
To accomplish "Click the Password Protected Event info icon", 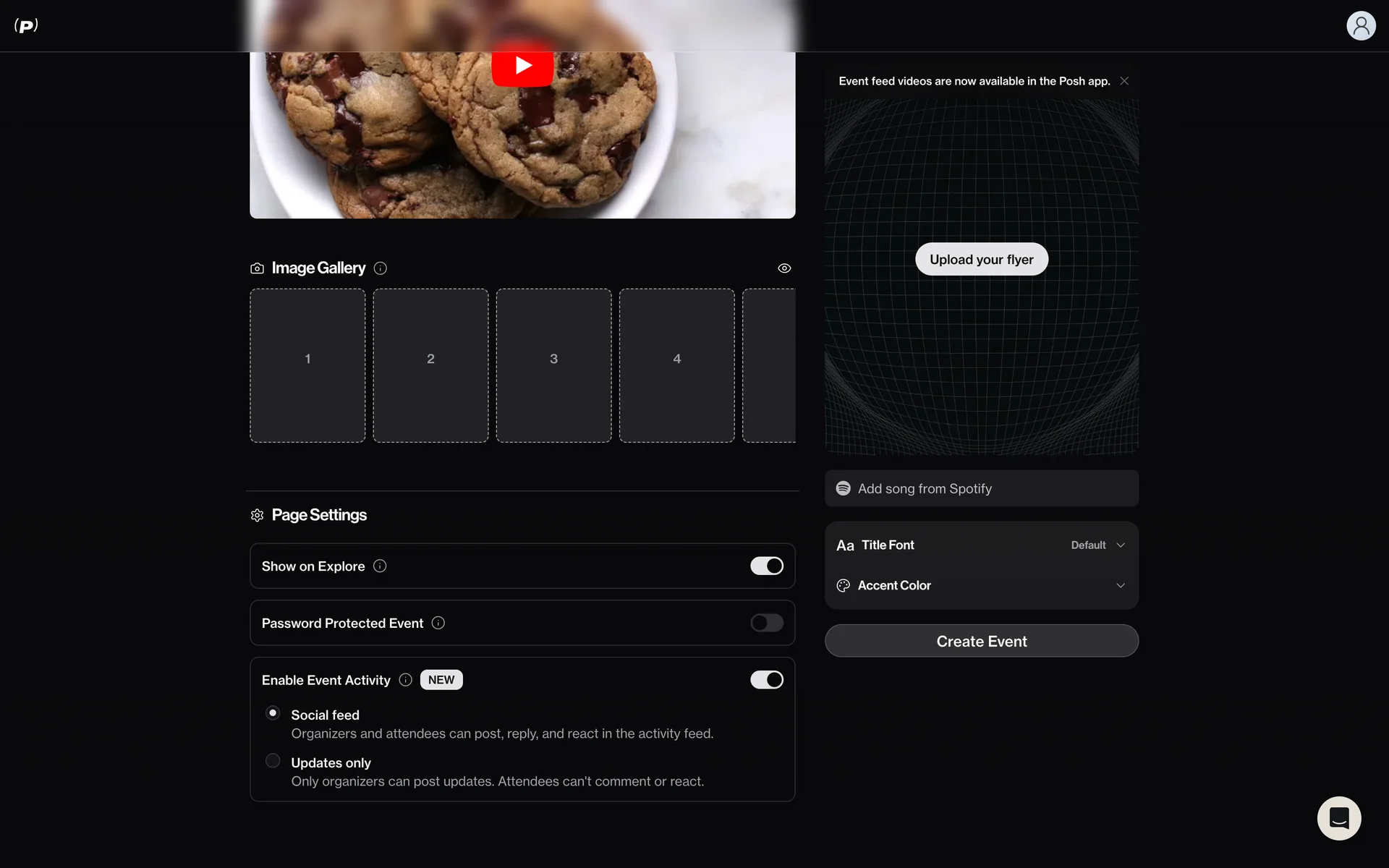I will (438, 623).
